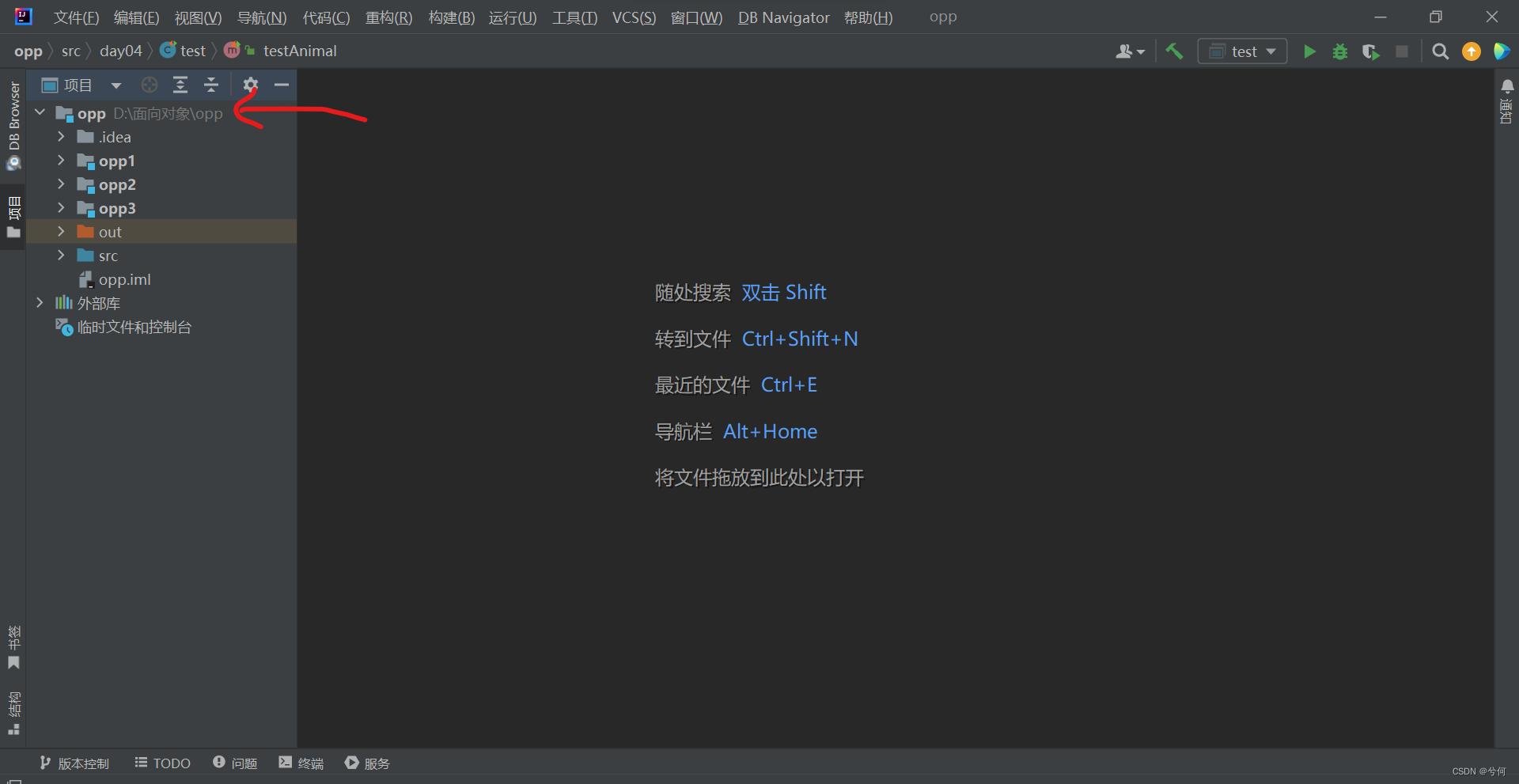
Task: Open Search Everywhere magnifier icon
Action: tap(1441, 51)
